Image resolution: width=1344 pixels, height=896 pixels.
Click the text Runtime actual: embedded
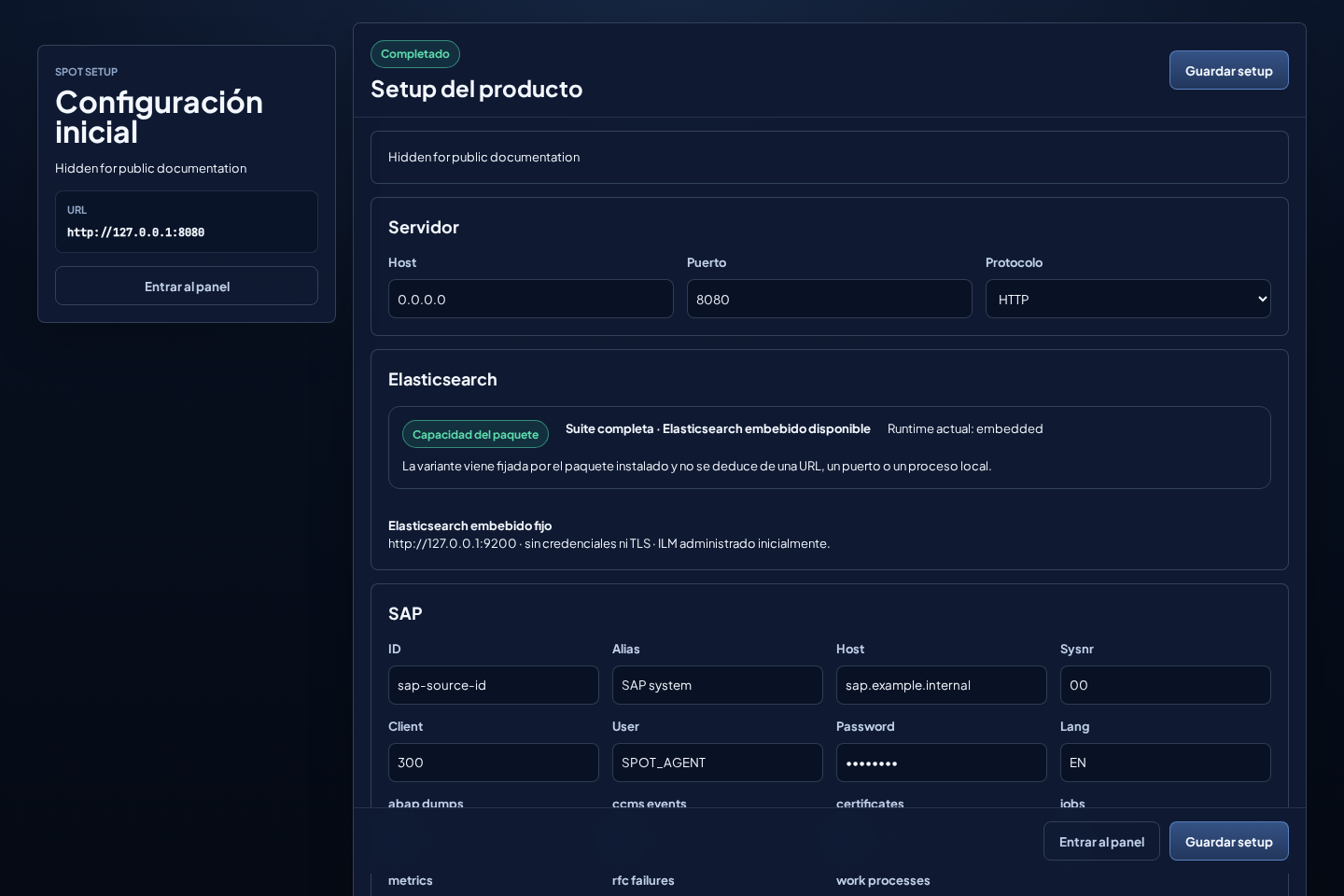click(965, 428)
